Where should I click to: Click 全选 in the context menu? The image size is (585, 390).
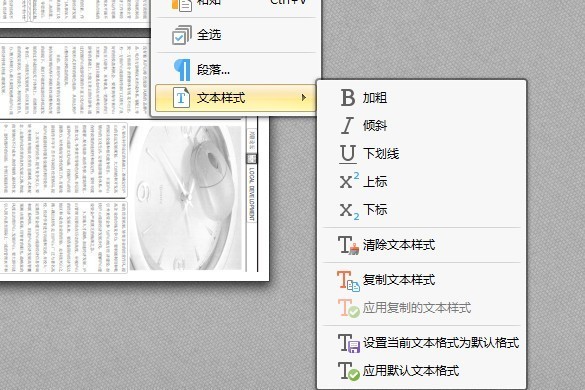click(x=209, y=35)
